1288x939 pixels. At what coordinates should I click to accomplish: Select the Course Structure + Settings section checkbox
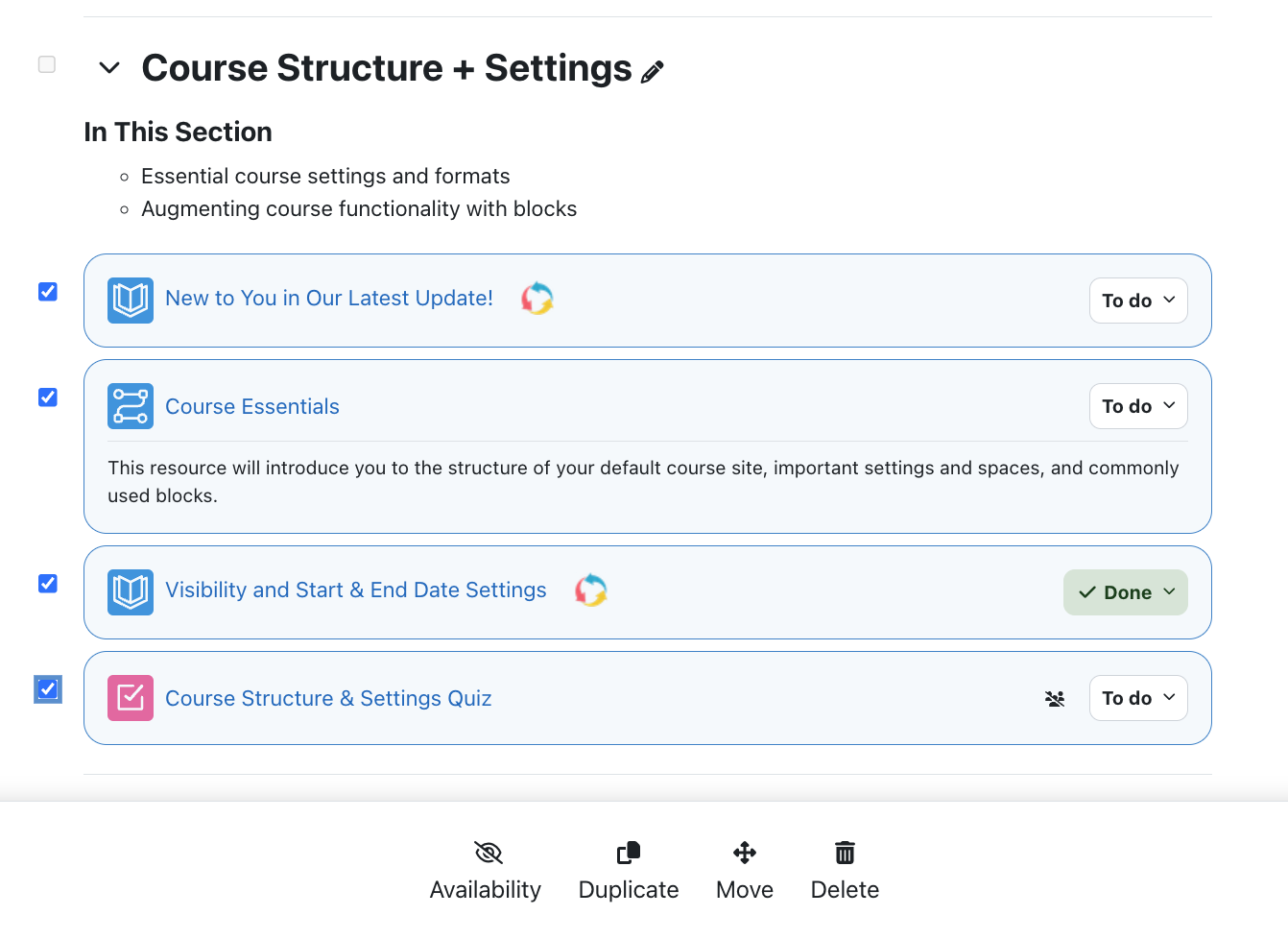coord(47,64)
